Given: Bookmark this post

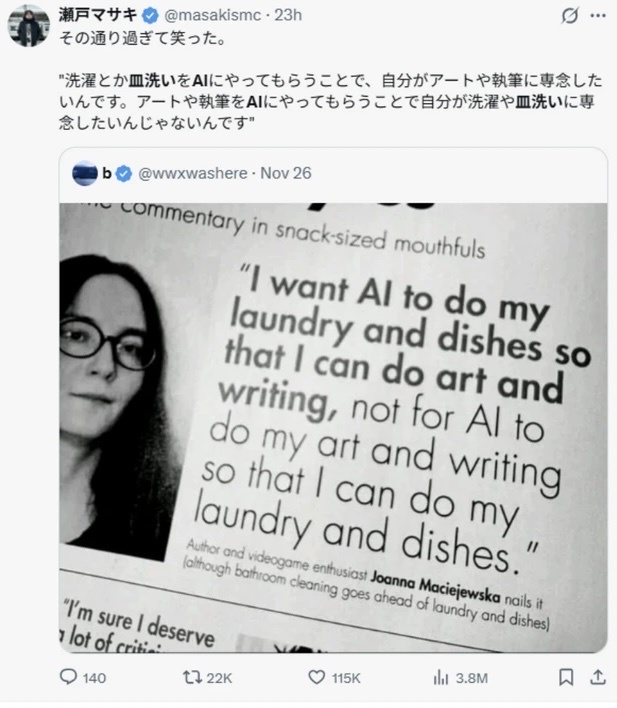Looking at the screenshot, I should click(566, 677).
